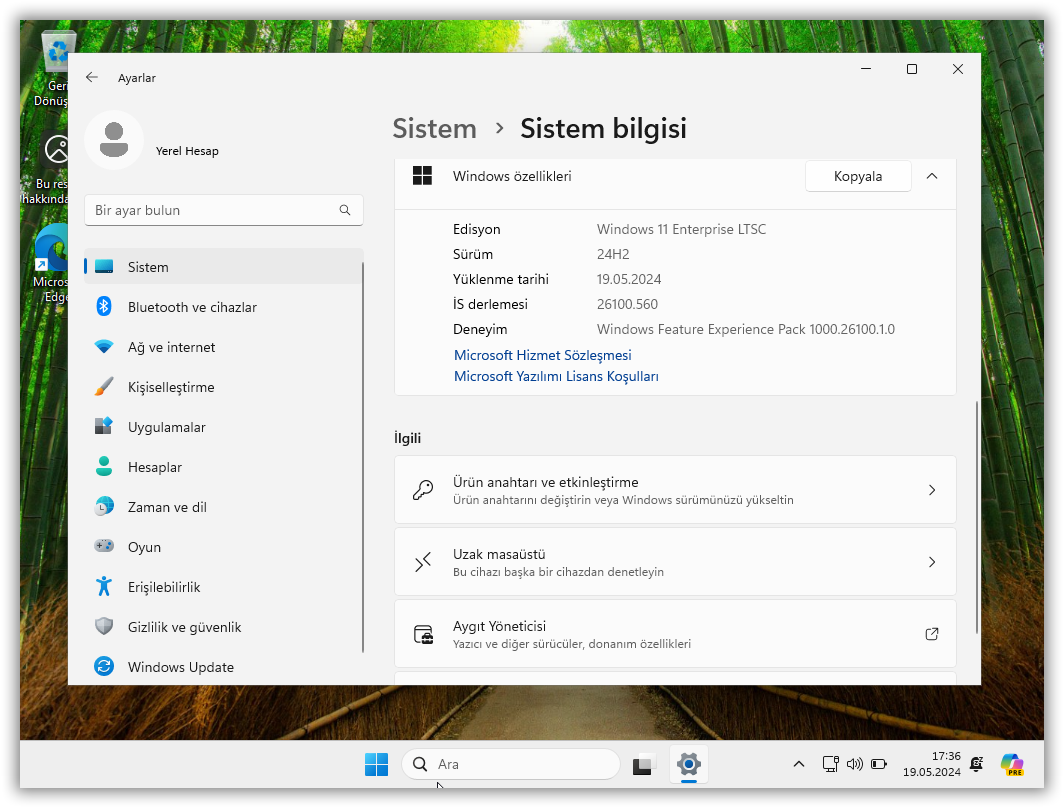Select Windows Update in sidebar
1064x808 pixels.
point(224,667)
